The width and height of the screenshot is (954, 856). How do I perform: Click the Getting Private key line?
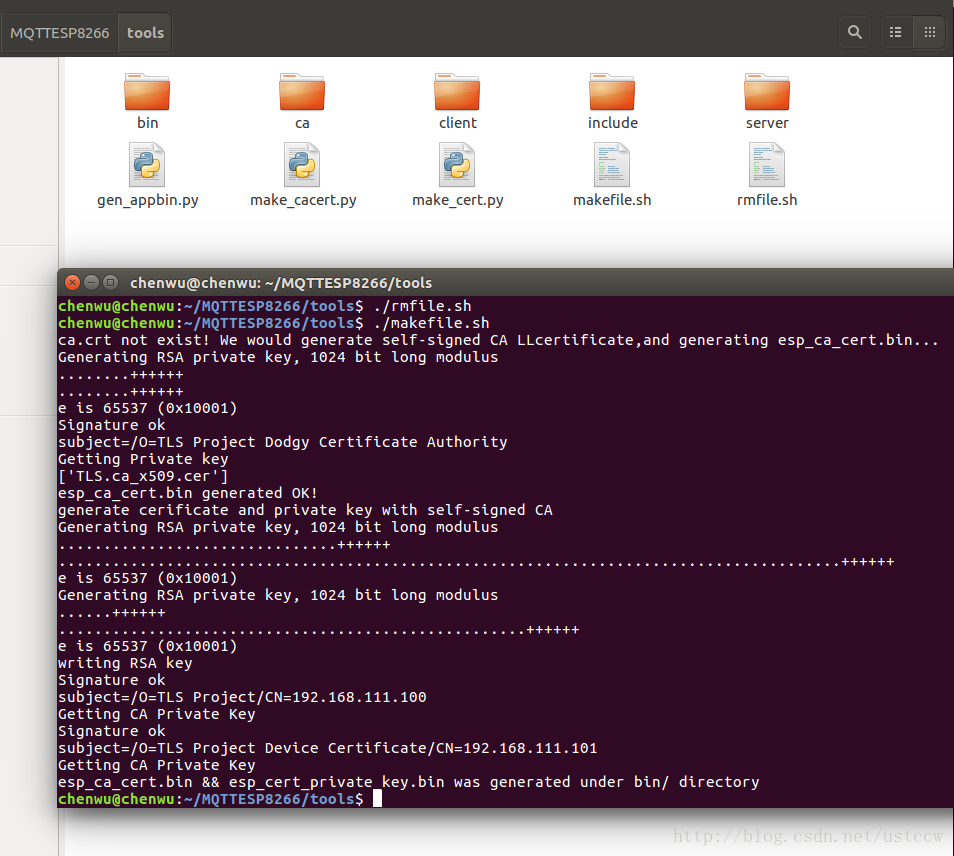(143, 459)
